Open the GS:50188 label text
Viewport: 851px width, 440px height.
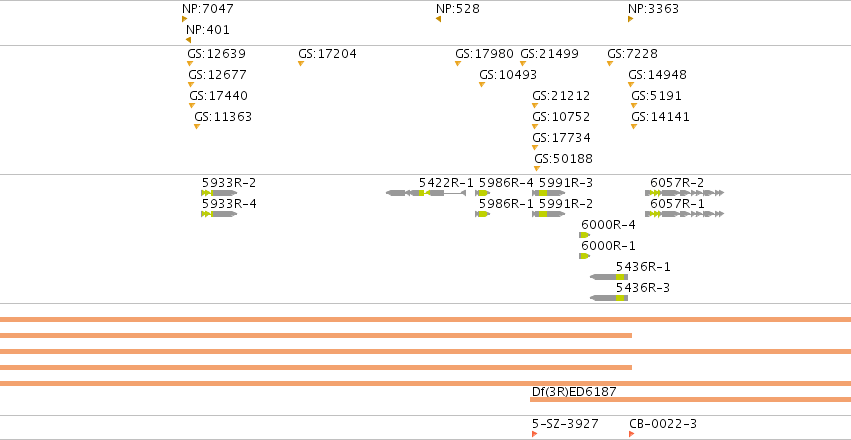coord(564,159)
